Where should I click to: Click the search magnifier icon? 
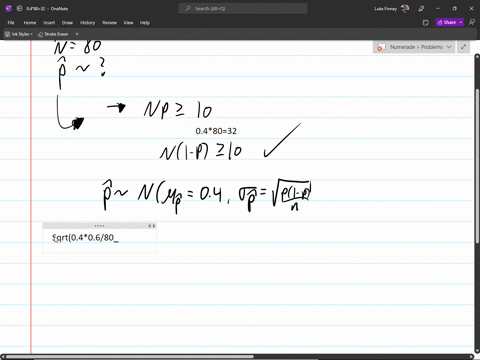click(188, 9)
